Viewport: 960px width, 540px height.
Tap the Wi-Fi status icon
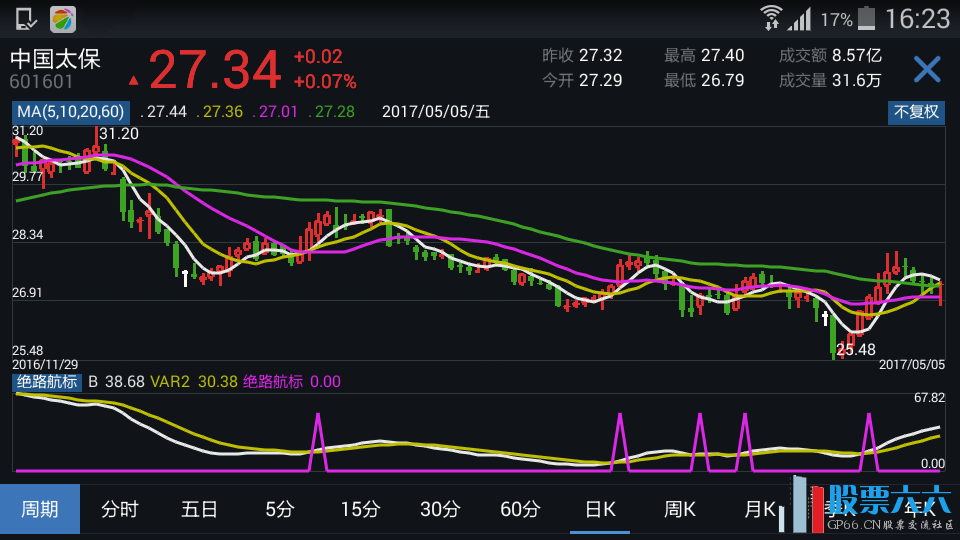(x=771, y=18)
